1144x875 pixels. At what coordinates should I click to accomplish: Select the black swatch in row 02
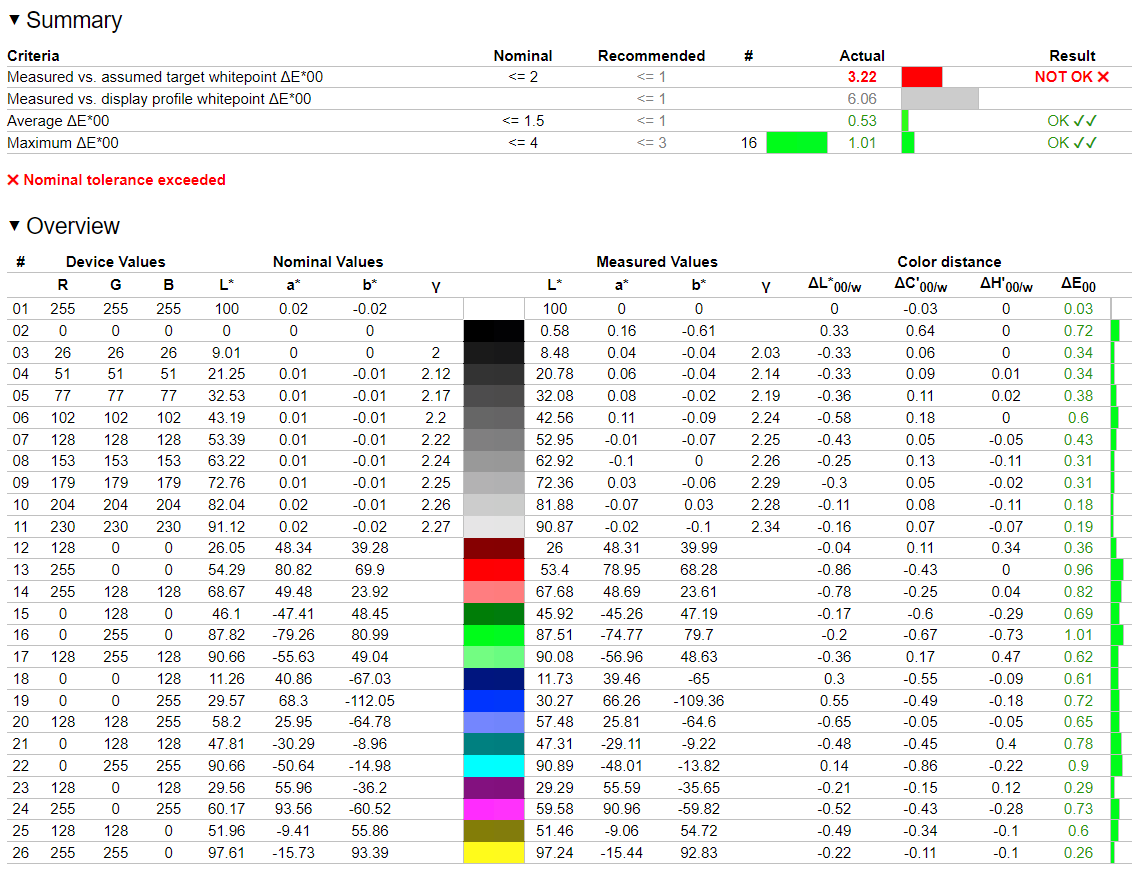[494, 331]
